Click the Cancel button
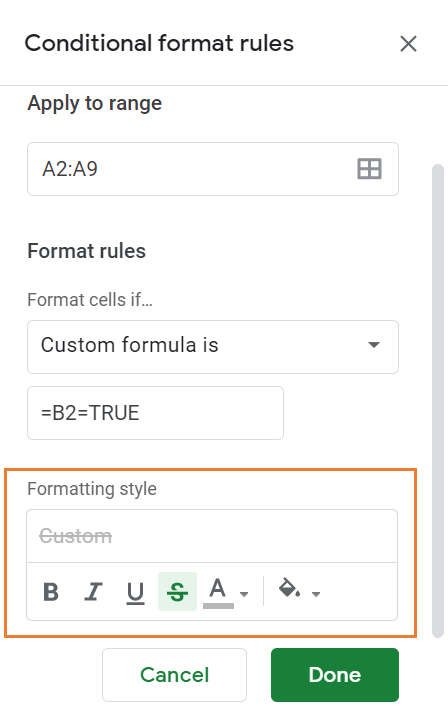 (174, 675)
